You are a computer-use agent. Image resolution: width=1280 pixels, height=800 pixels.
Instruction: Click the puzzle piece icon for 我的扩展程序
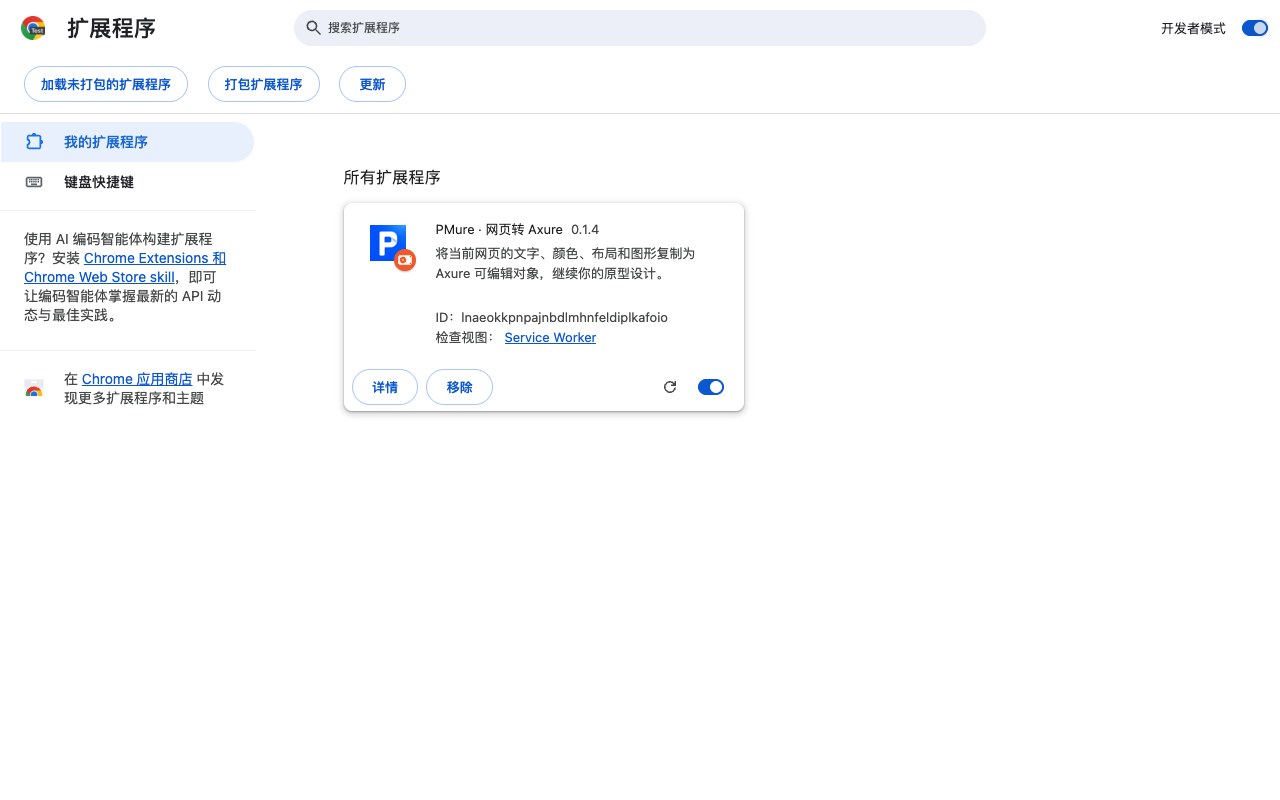pyautogui.click(x=34, y=142)
